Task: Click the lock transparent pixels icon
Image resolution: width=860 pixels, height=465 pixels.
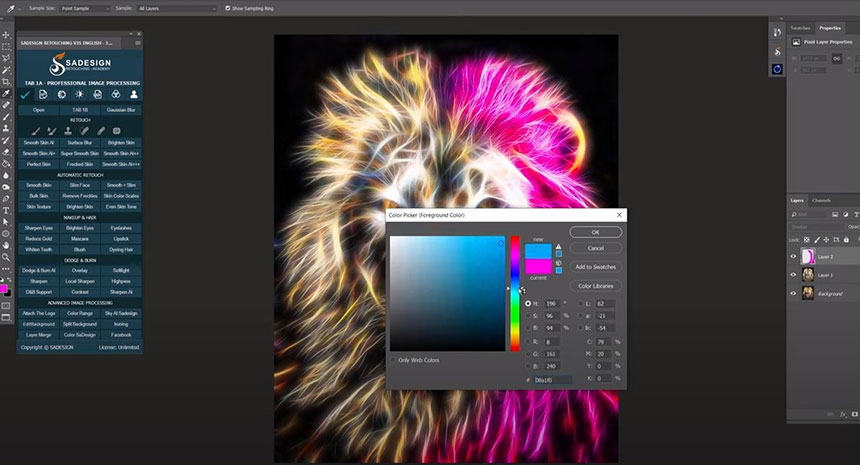Action: pyautogui.click(x=807, y=240)
